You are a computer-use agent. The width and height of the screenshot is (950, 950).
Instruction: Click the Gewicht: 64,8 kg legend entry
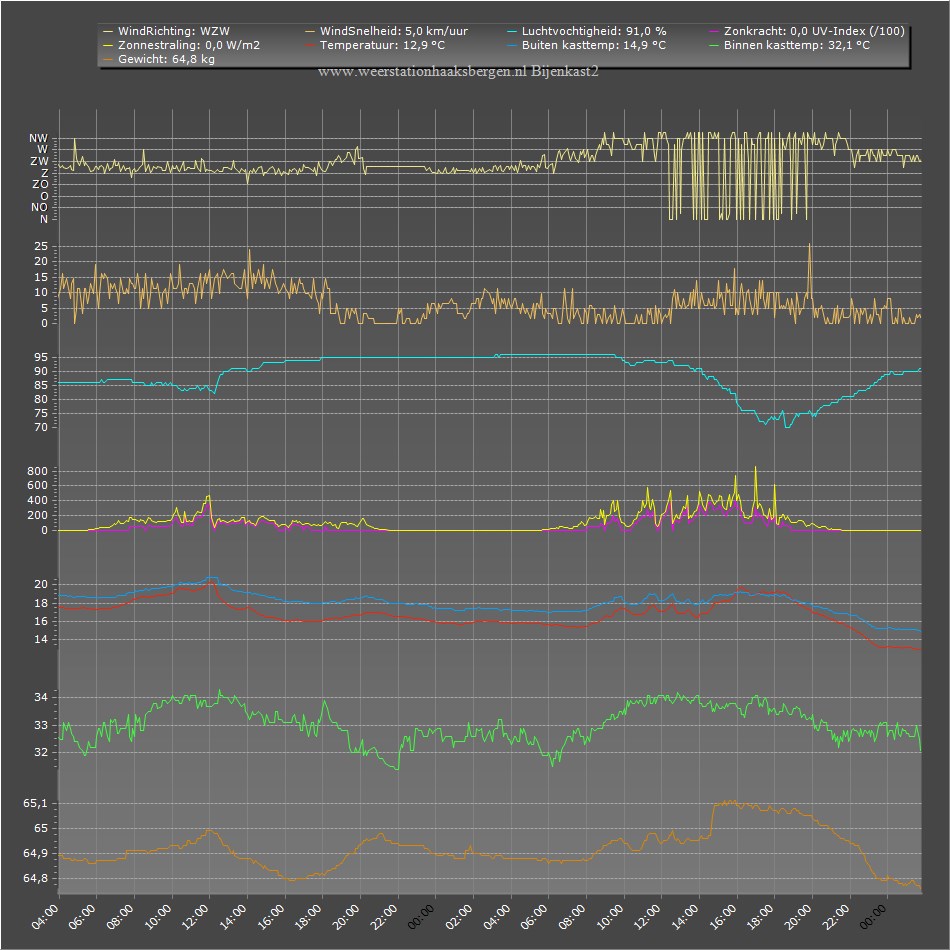[159, 59]
